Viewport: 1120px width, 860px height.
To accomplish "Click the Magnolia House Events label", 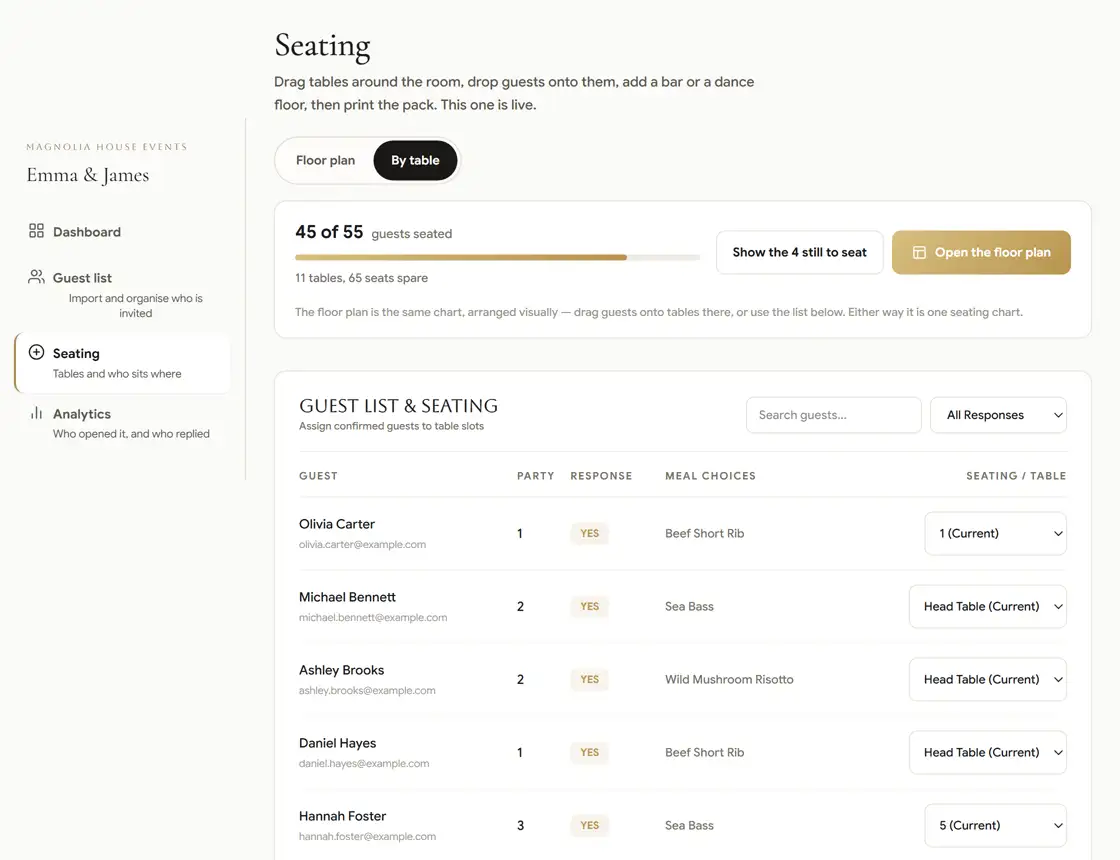I will tap(106, 146).
